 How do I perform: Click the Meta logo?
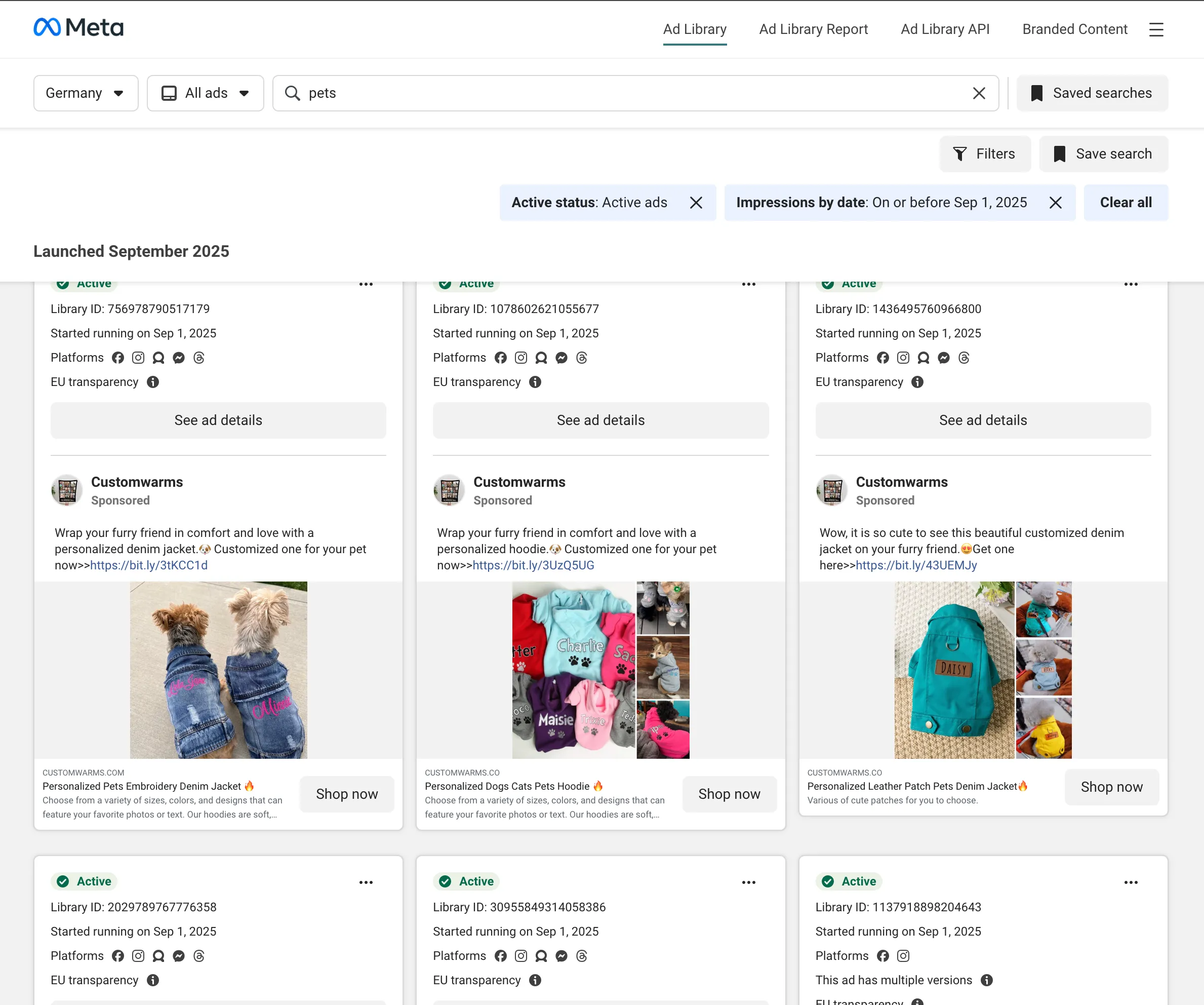coord(78,27)
